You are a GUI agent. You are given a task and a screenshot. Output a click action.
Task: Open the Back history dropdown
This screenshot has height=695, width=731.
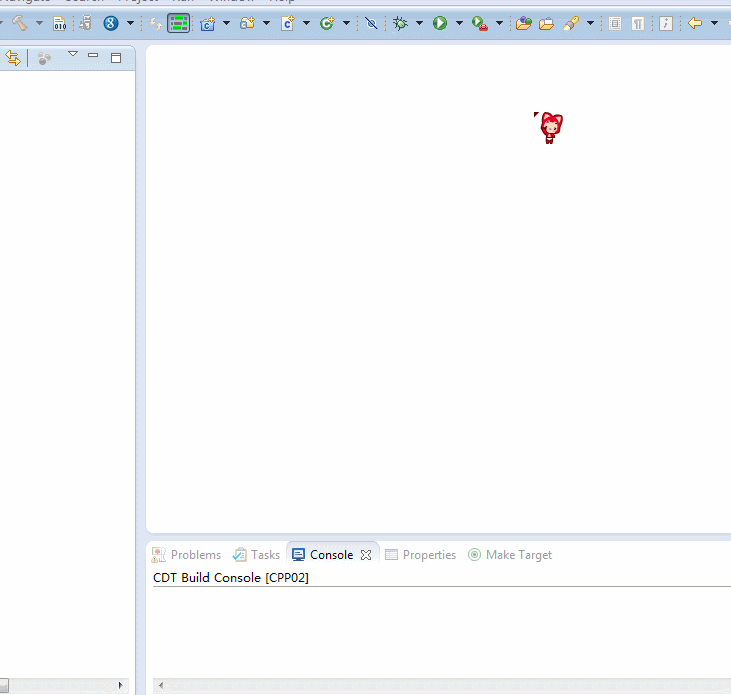tap(714, 23)
